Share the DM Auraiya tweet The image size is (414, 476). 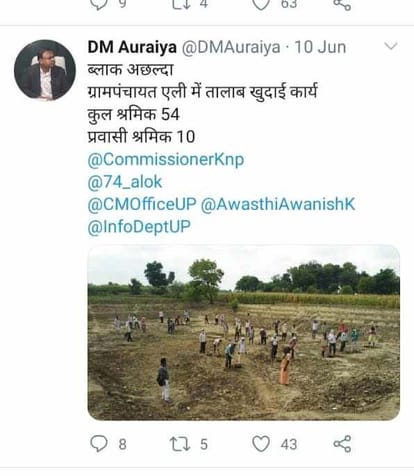coord(342,444)
